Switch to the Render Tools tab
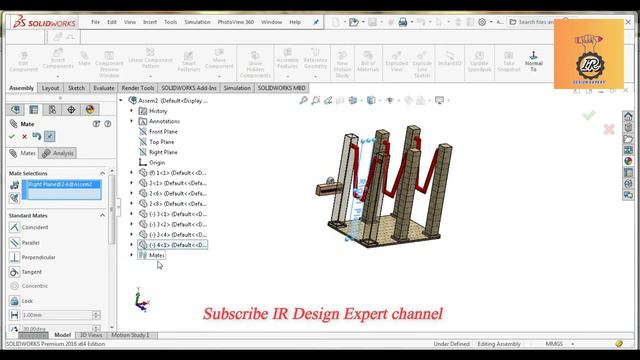Image resolution: width=640 pixels, height=360 pixels. pyautogui.click(x=138, y=88)
